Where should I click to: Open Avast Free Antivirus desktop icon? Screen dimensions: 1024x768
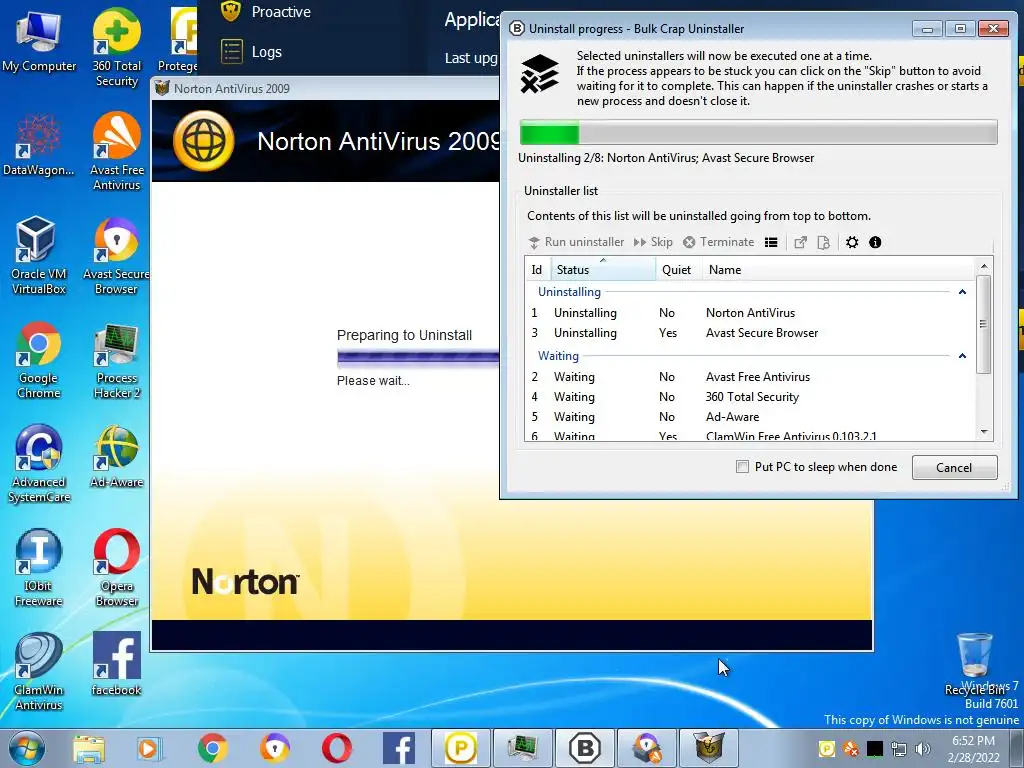(x=116, y=152)
